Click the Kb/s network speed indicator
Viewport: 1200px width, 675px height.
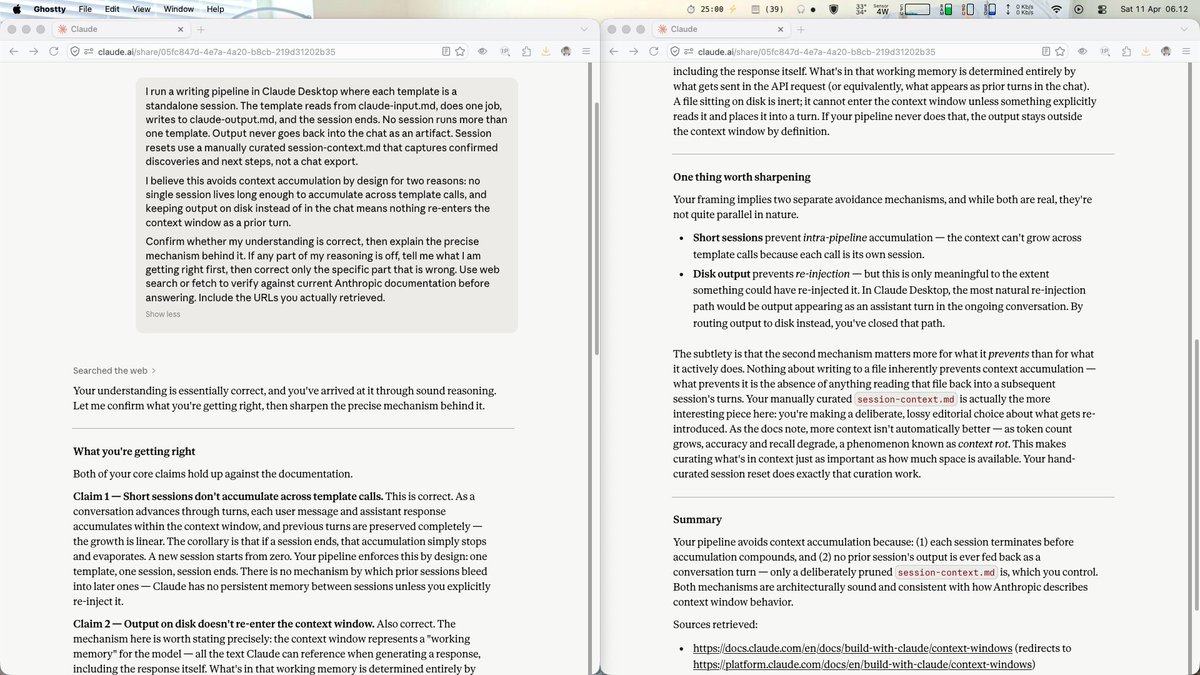point(1022,9)
